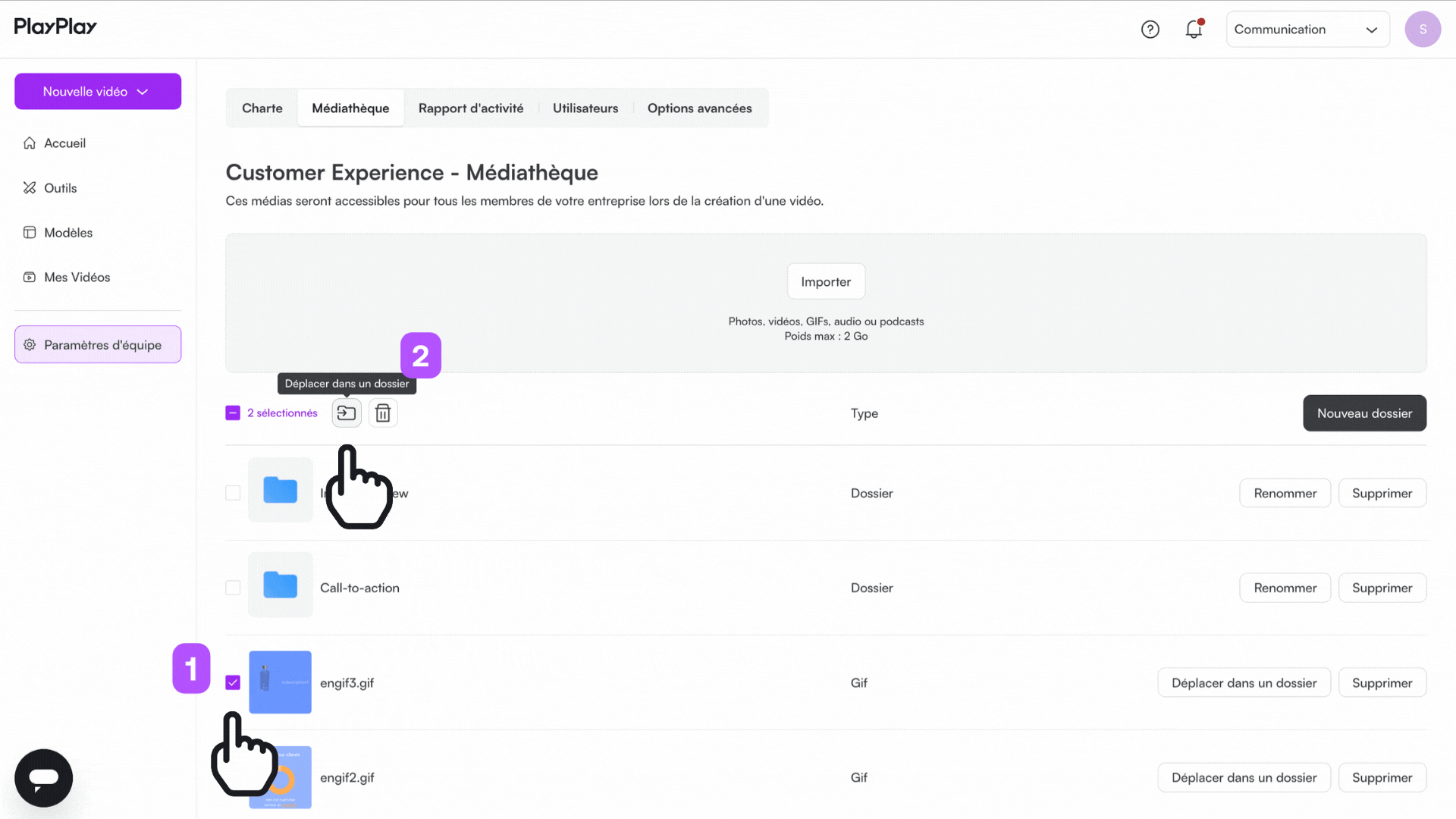Viewport: 1456px width, 819px height.
Task: Click the move to folder icon
Action: click(347, 413)
